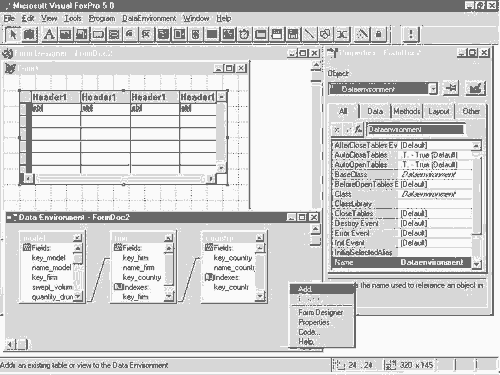Toggle the push pin in Properties window

click(x=451, y=89)
